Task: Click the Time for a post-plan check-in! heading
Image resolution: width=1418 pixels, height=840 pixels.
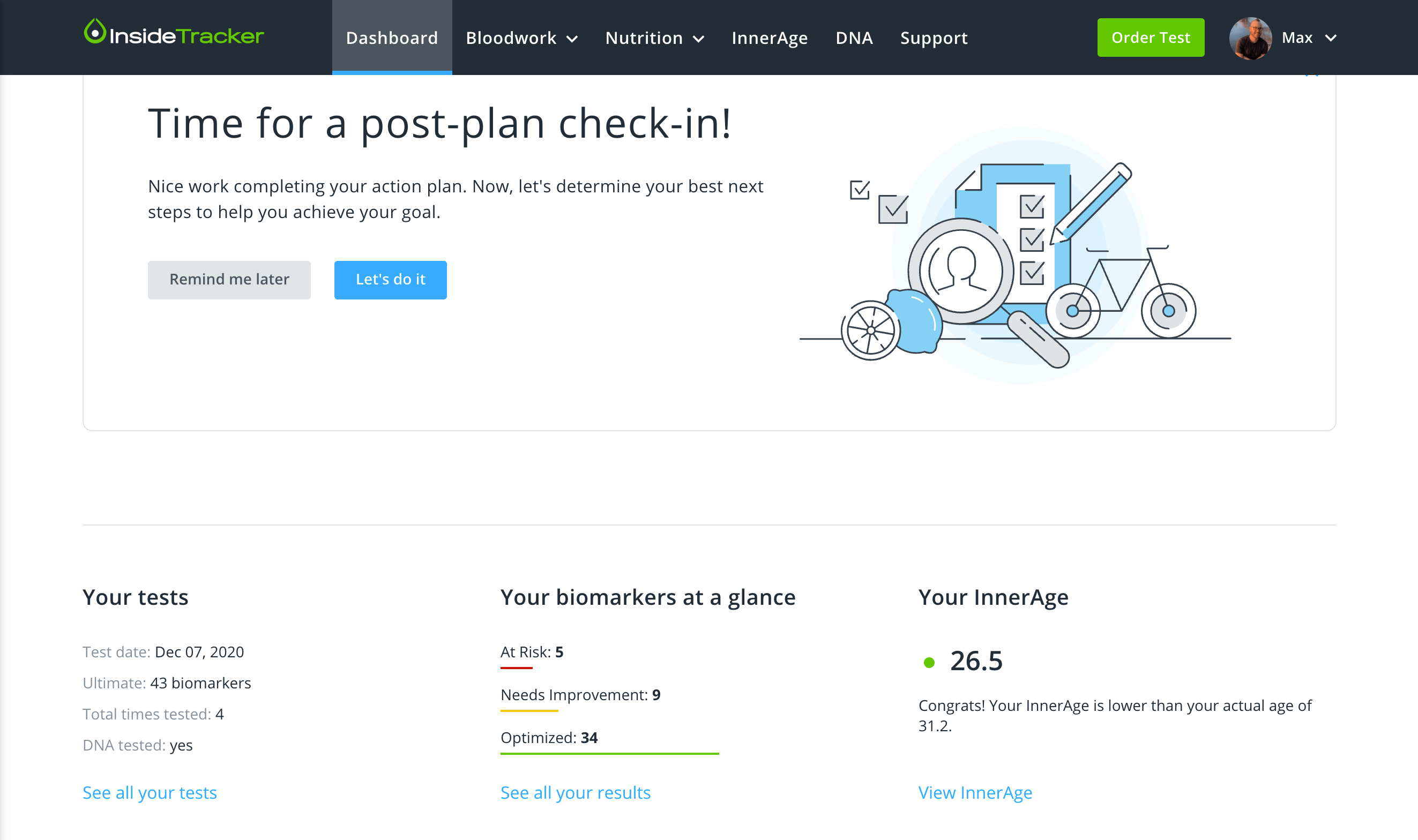Action: pyautogui.click(x=439, y=124)
